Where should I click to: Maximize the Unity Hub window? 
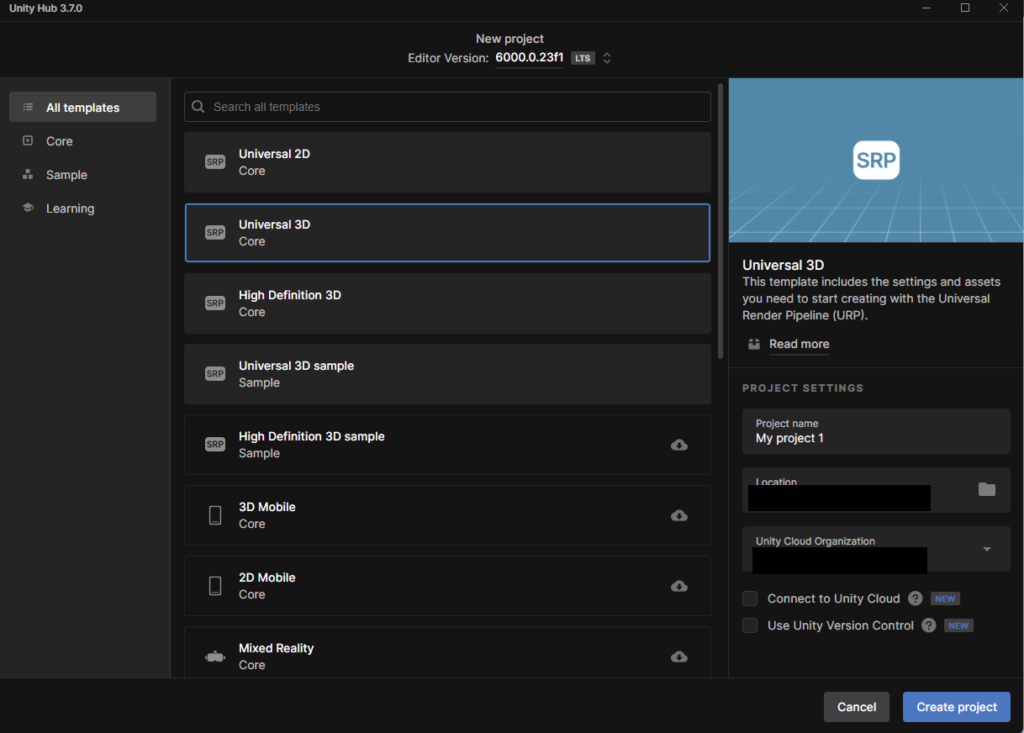tap(965, 8)
